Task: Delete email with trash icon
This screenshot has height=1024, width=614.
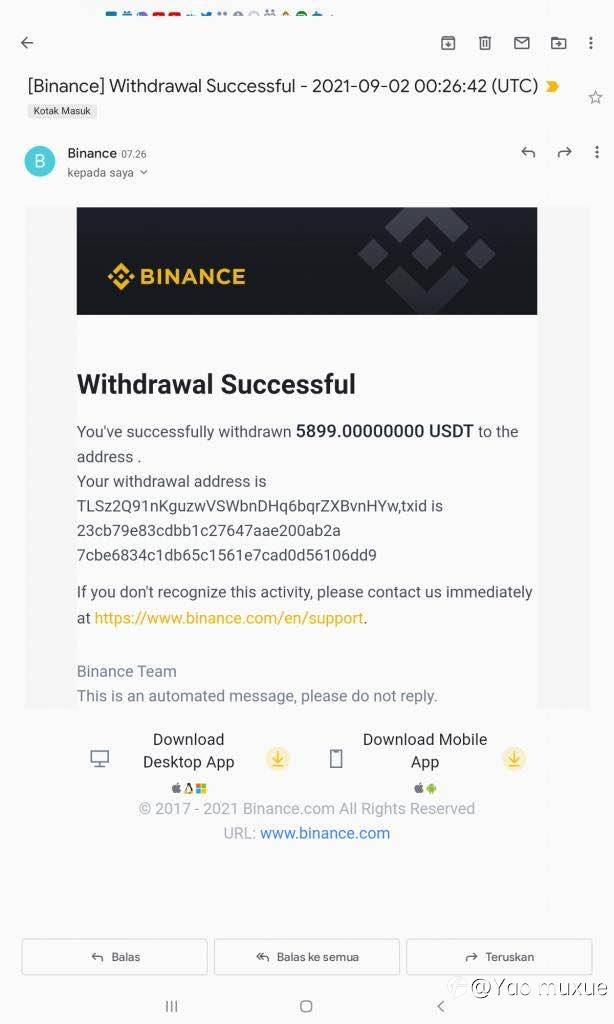Action: (x=485, y=43)
